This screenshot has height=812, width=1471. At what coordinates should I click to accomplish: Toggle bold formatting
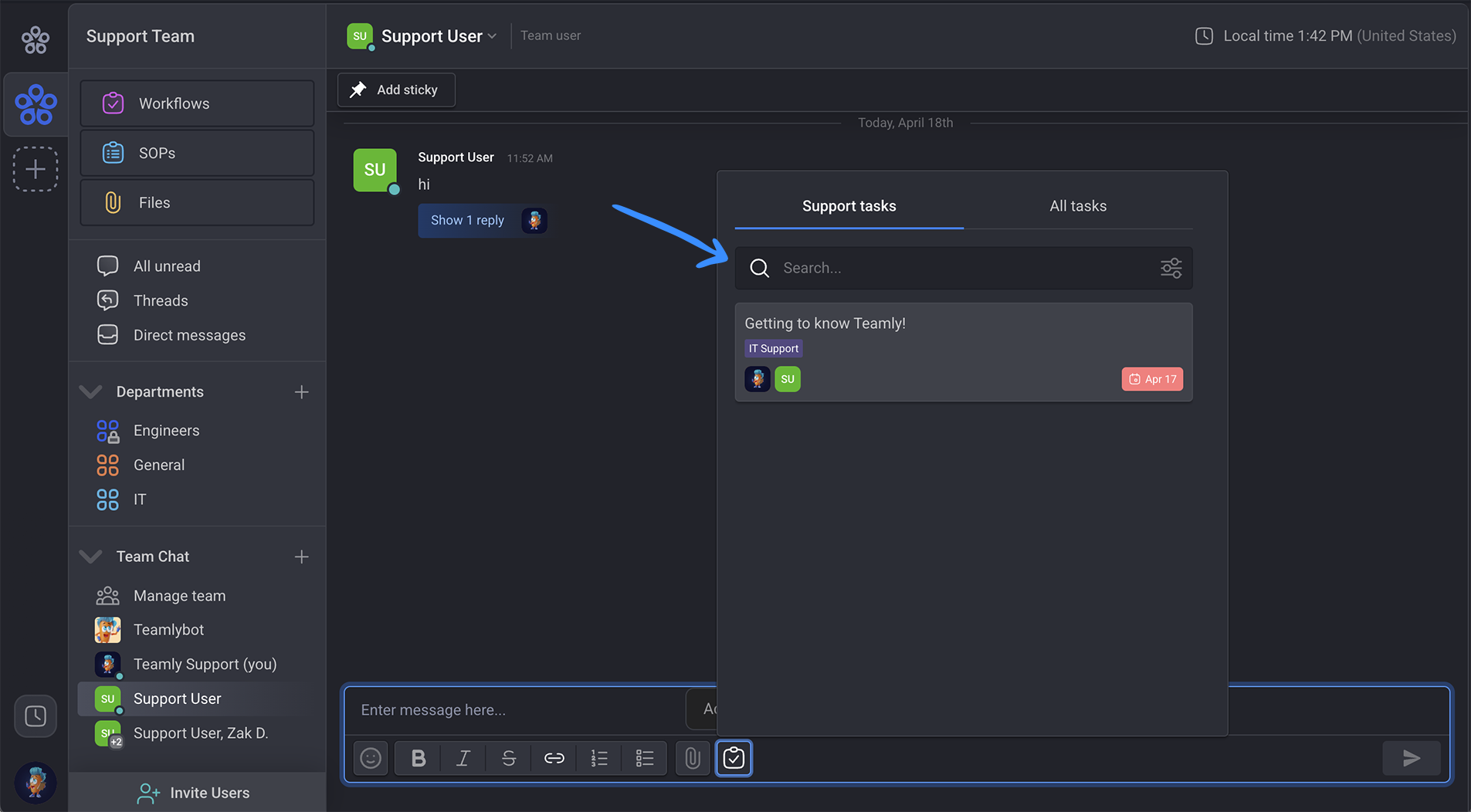point(418,759)
